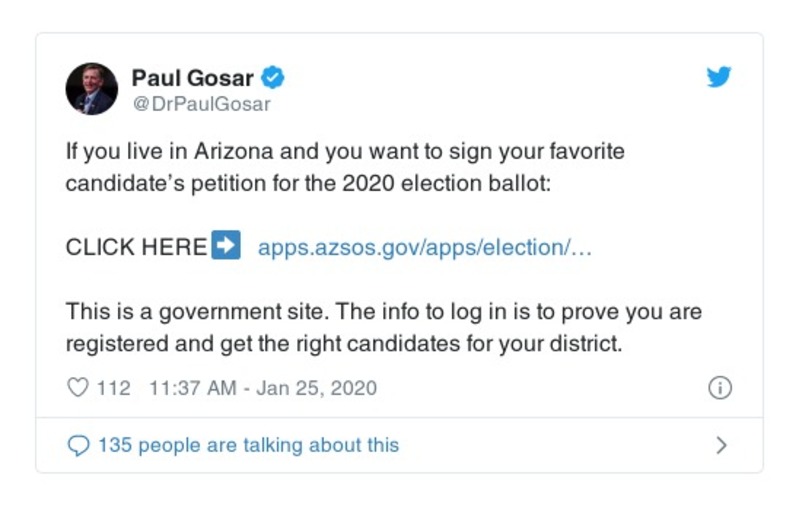Follow the apps.azsos.gov link

[x=425, y=247]
